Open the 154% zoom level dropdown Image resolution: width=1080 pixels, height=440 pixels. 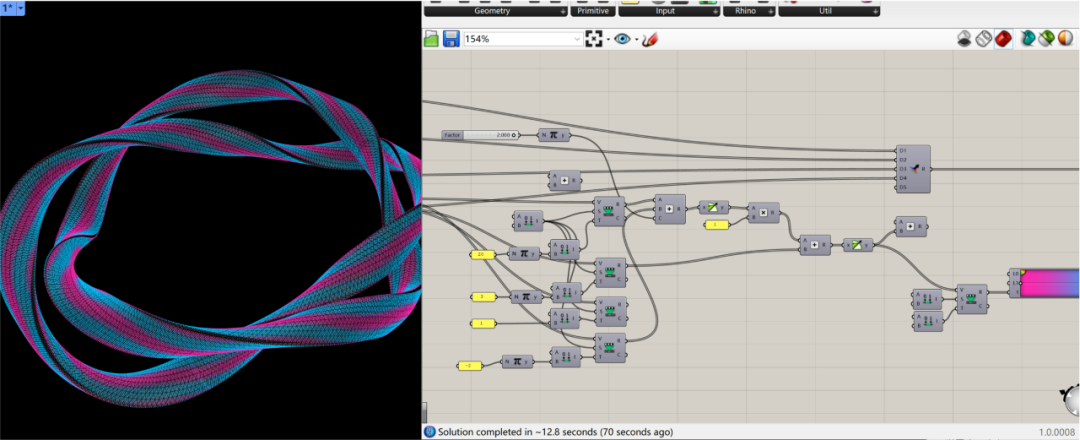577,39
